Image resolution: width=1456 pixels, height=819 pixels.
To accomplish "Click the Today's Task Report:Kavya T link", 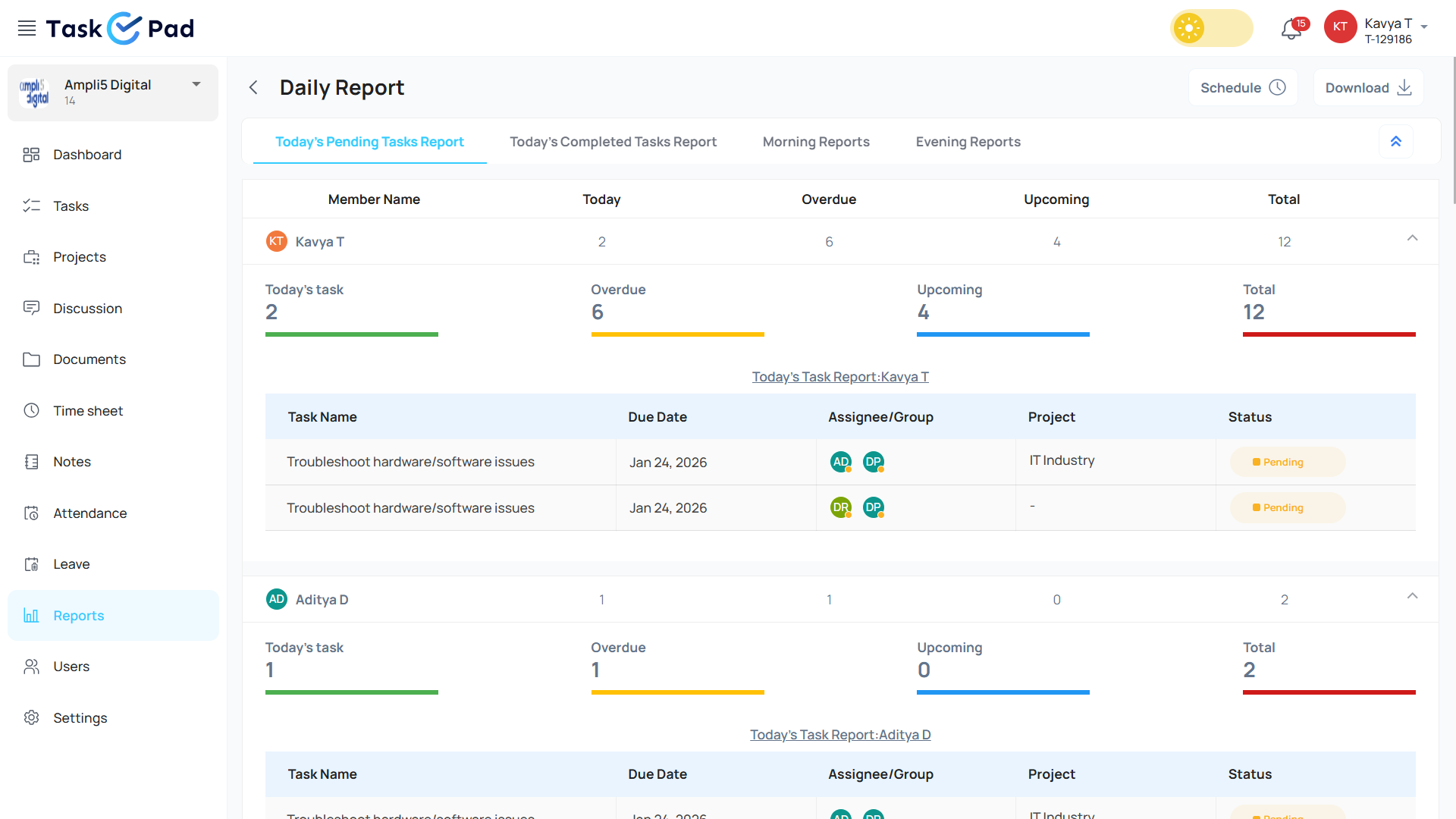I will [839, 377].
